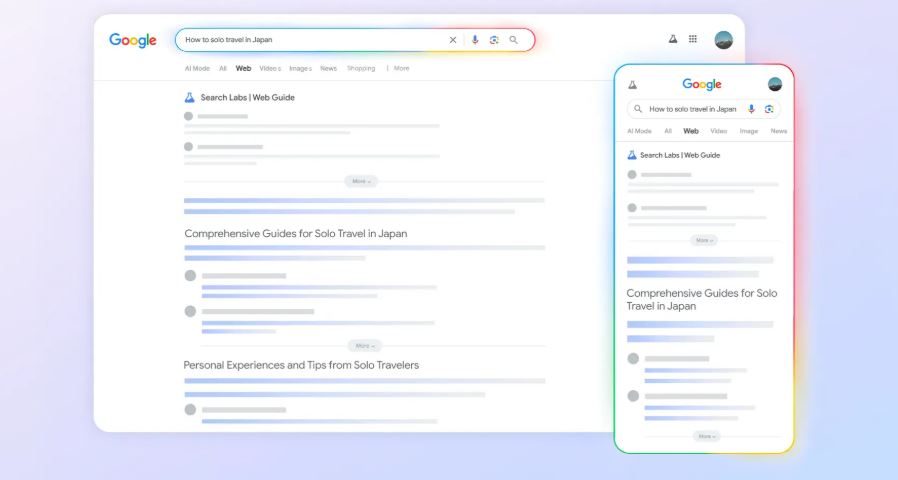Expand More under Search Labs on desktop
The image size is (898, 480).
[x=361, y=182]
